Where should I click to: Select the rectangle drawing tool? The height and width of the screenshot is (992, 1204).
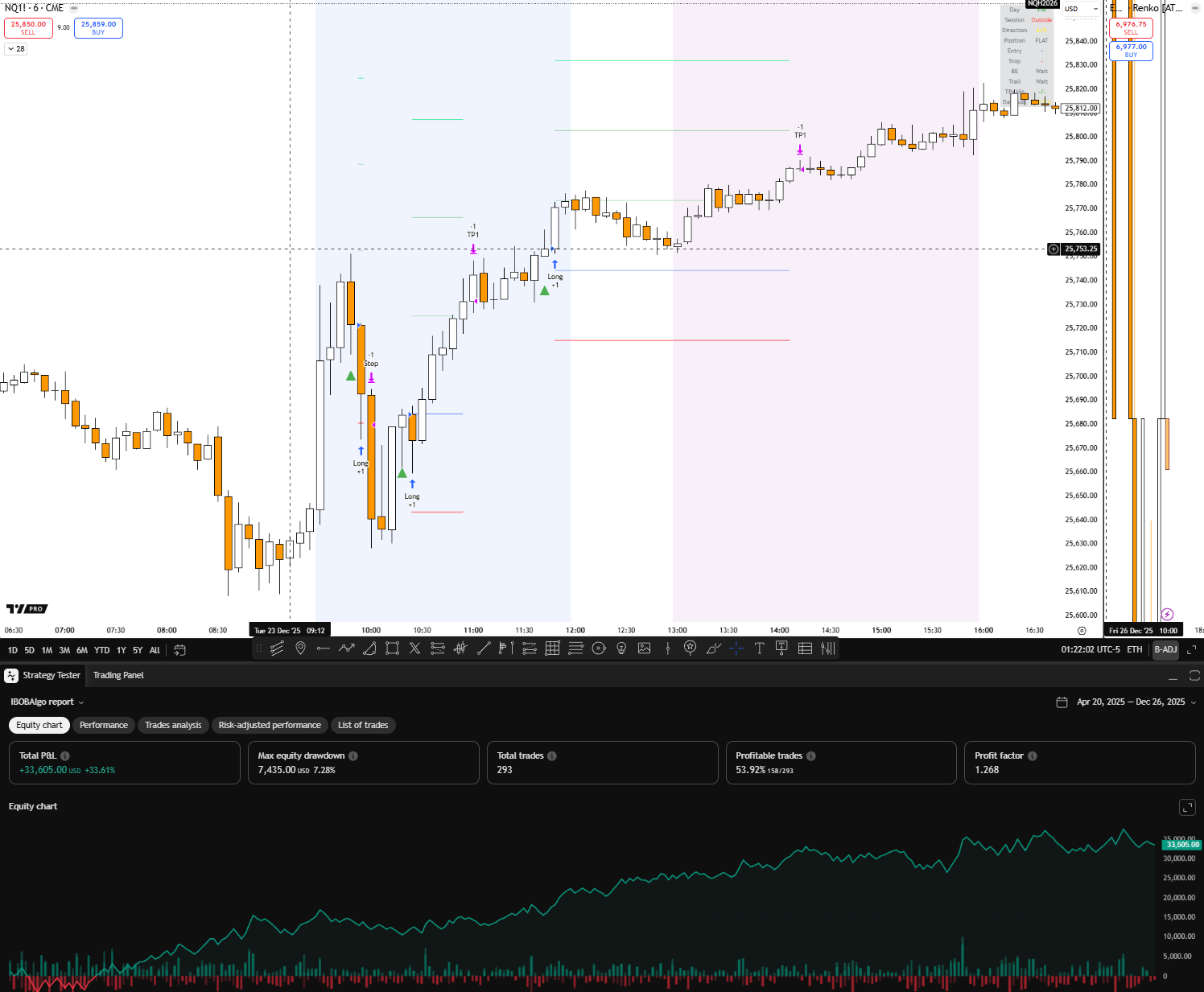(x=393, y=648)
